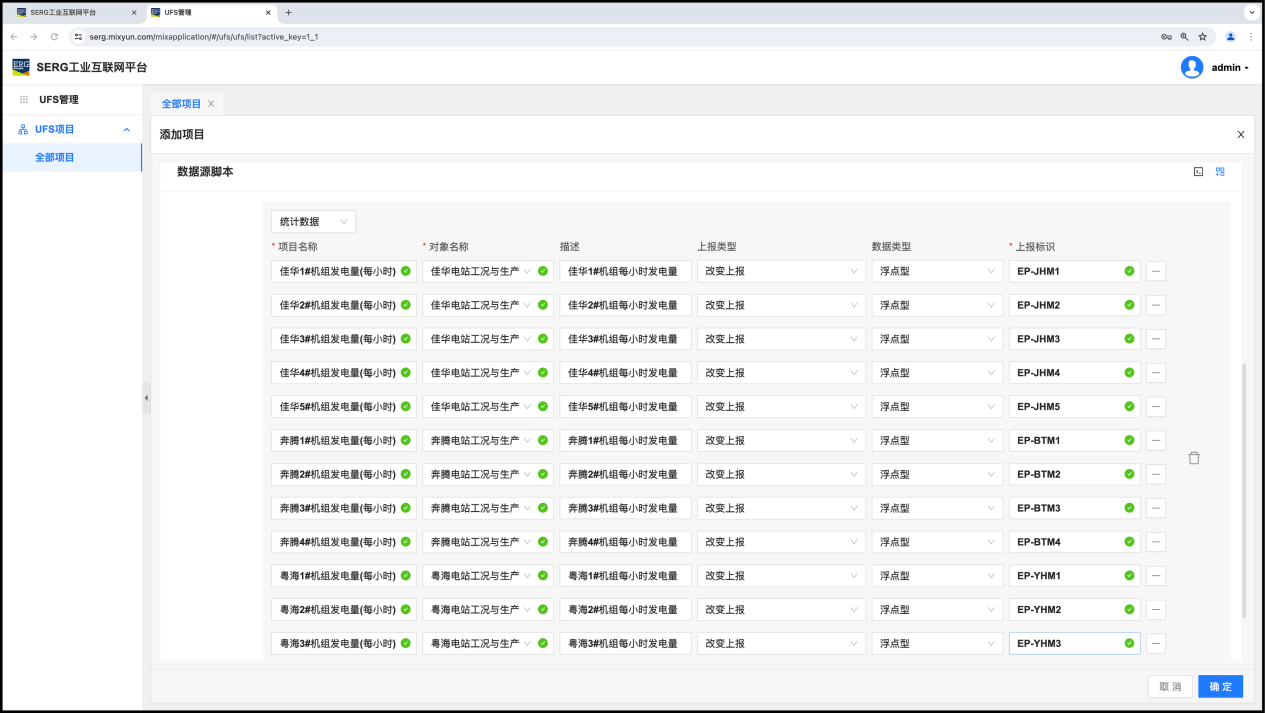
Task: Open the 统计数据 dropdown
Action: [x=313, y=222]
